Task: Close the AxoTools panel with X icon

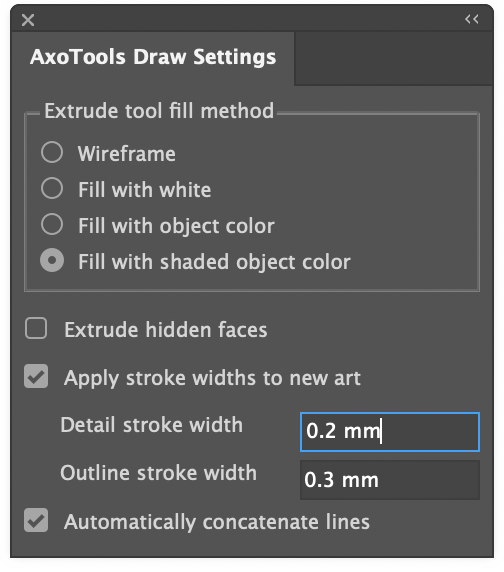Action: (28, 20)
